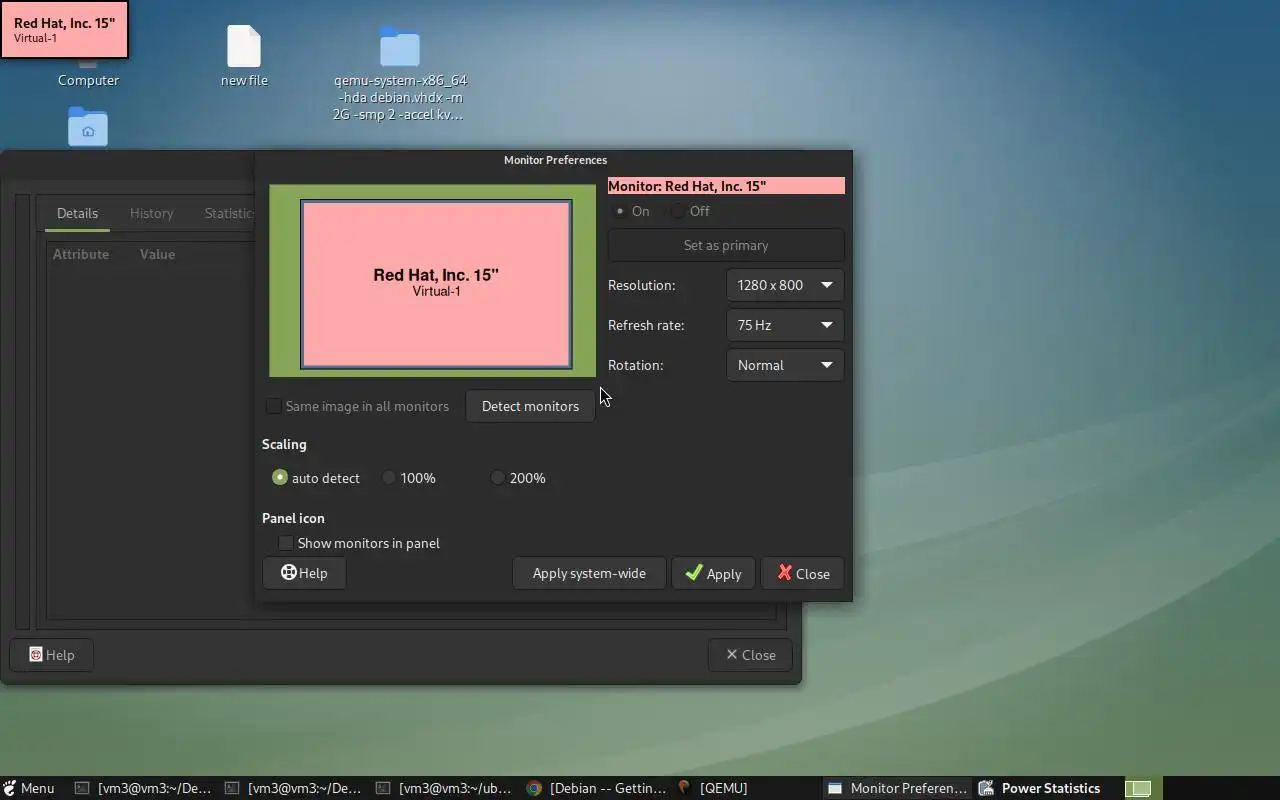Click the Monitor Preferences title bar text
The height and width of the screenshot is (800, 1280).
555,160
